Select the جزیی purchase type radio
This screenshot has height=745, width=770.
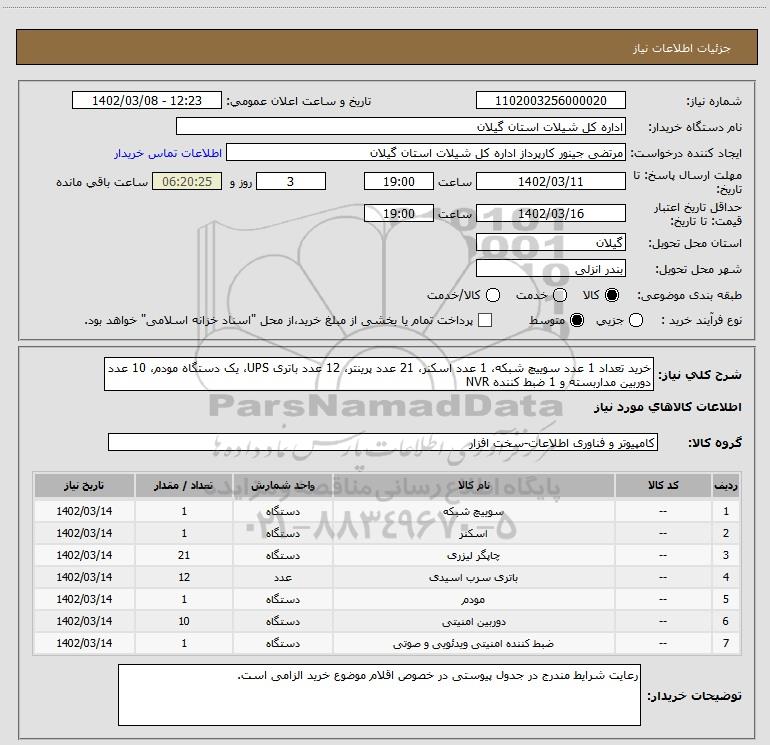click(x=635, y=320)
